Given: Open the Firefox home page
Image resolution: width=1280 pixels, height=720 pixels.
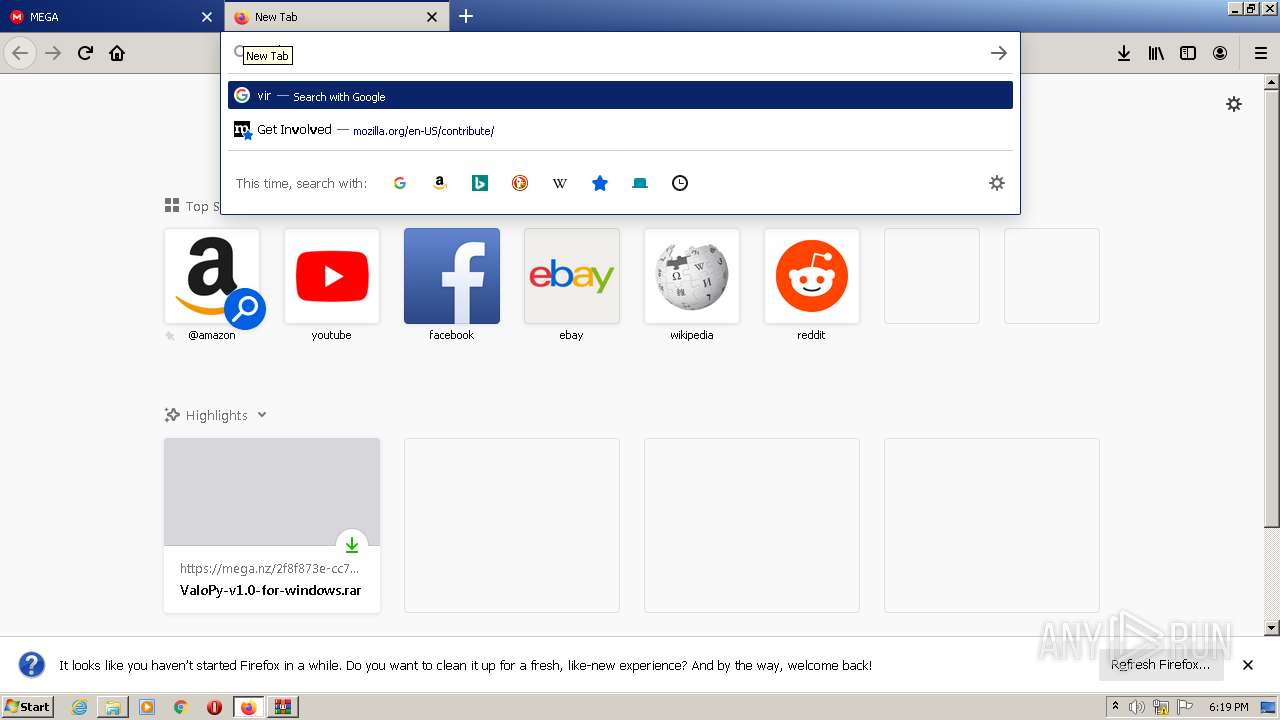Looking at the screenshot, I should (117, 53).
